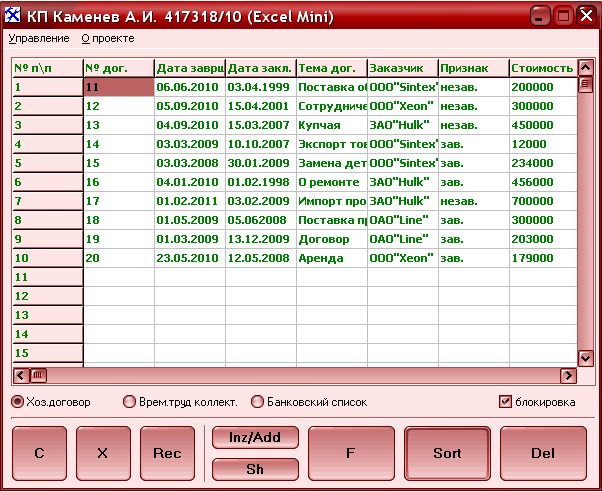Choose the Банковский список radio option
The width and height of the screenshot is (602, 492).
pyautogui.click(x=258, y=402)
